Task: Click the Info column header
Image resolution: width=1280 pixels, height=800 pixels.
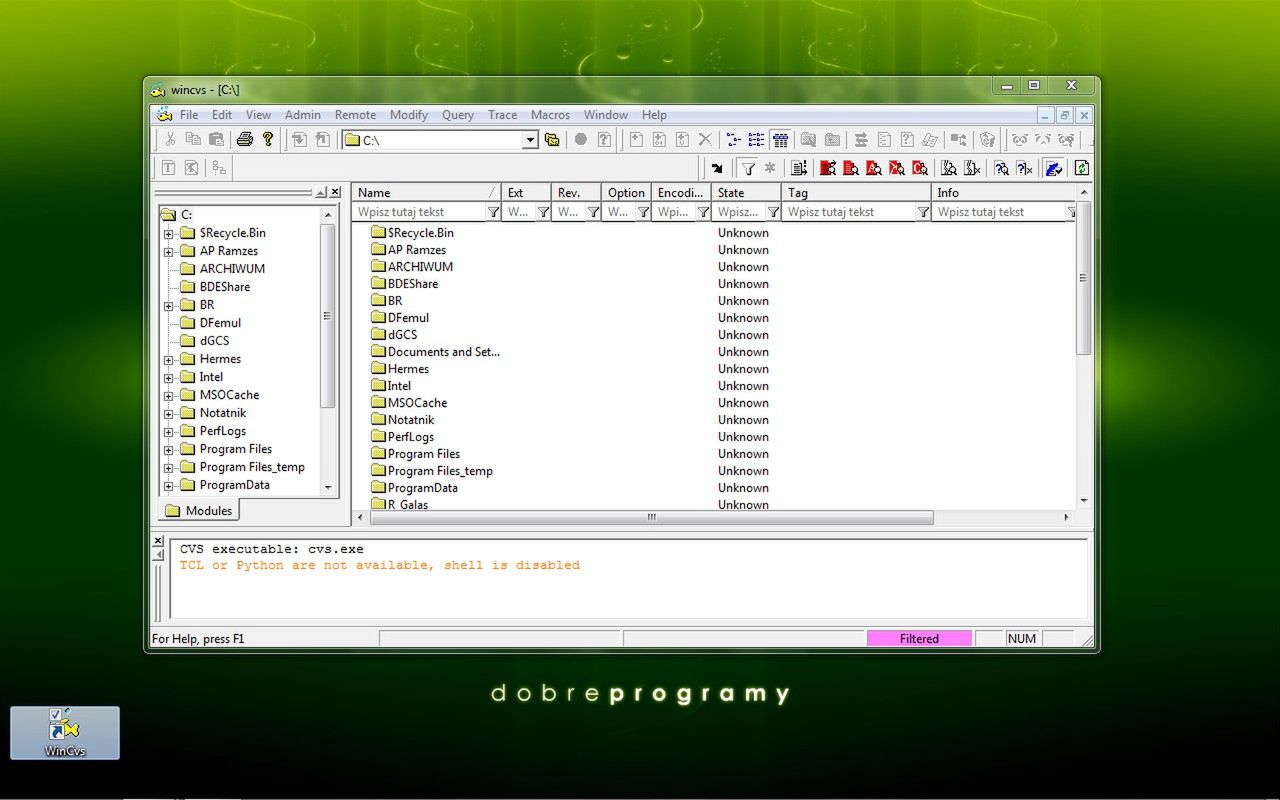Action: pyautogui.click(x=1003, y=192)
